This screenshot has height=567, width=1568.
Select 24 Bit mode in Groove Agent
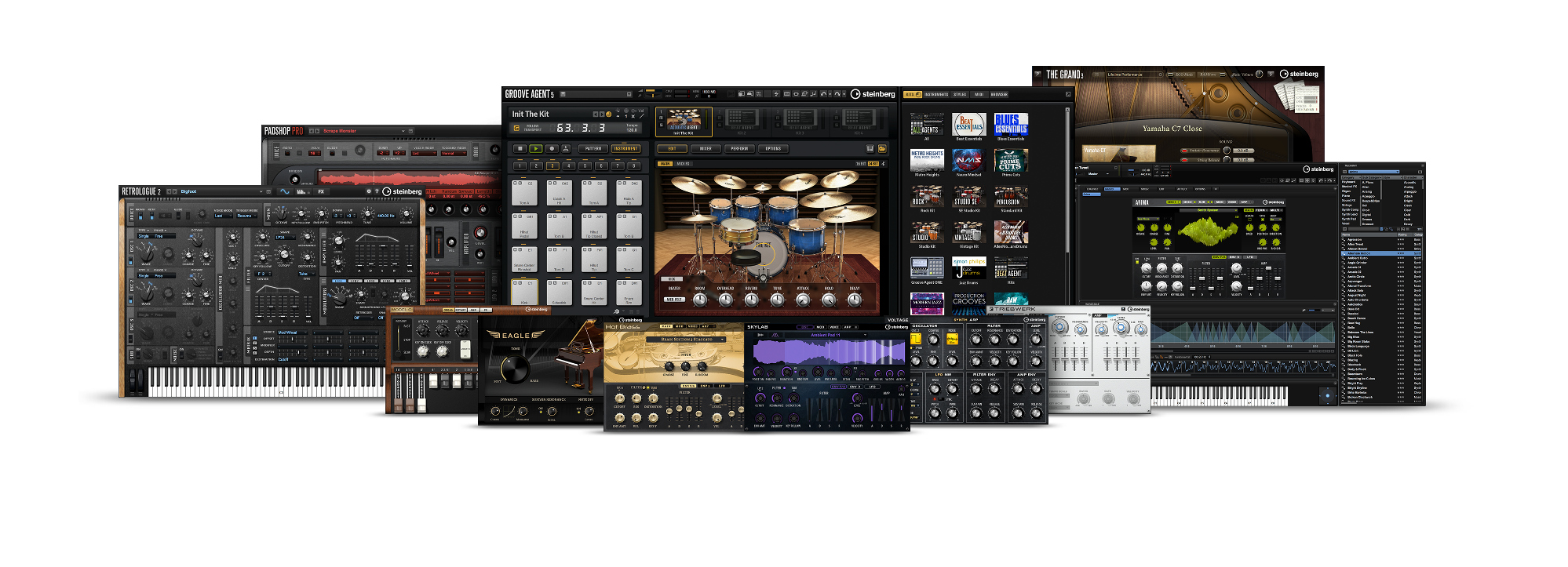[x=873, y=164]
